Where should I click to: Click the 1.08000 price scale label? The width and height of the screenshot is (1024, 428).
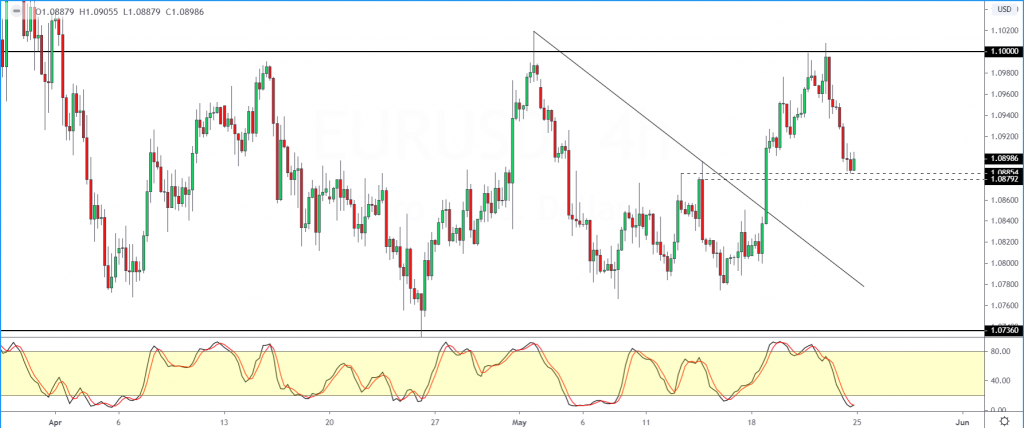tap(1003, 263)
